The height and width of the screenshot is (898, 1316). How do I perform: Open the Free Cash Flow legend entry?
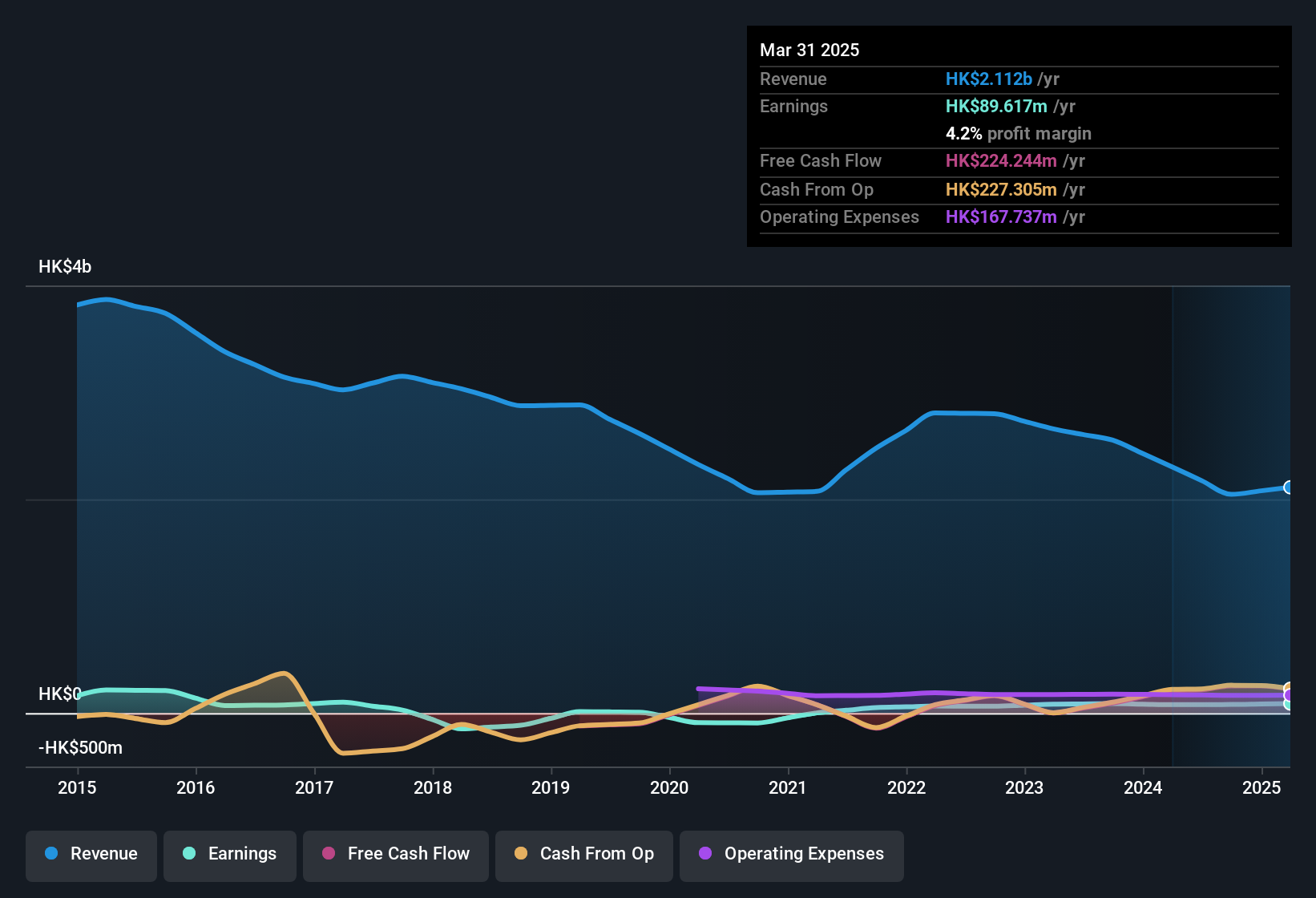click(x=395, y=856)
